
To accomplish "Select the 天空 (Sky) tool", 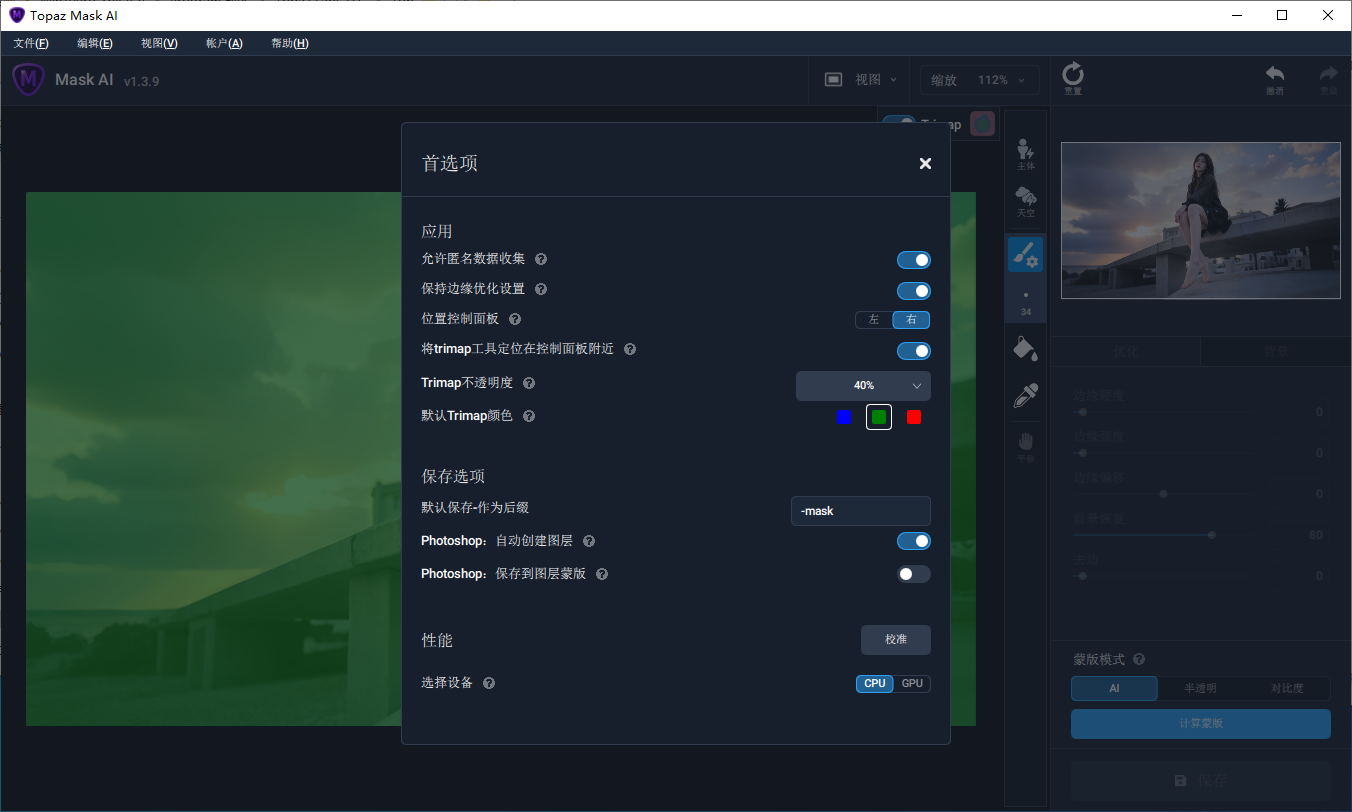I will (1026, 202).
